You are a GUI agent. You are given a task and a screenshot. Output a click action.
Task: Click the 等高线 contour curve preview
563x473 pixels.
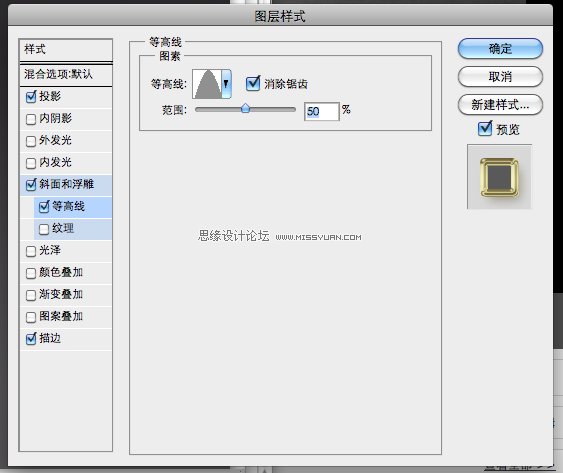tap(207, 84)
